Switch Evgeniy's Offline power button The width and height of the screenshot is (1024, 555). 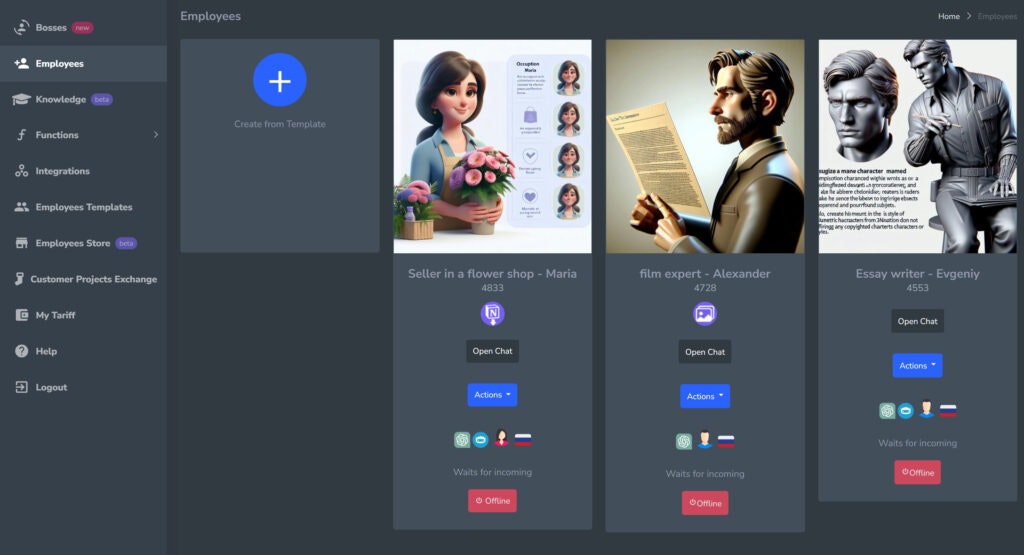(917, 472)
